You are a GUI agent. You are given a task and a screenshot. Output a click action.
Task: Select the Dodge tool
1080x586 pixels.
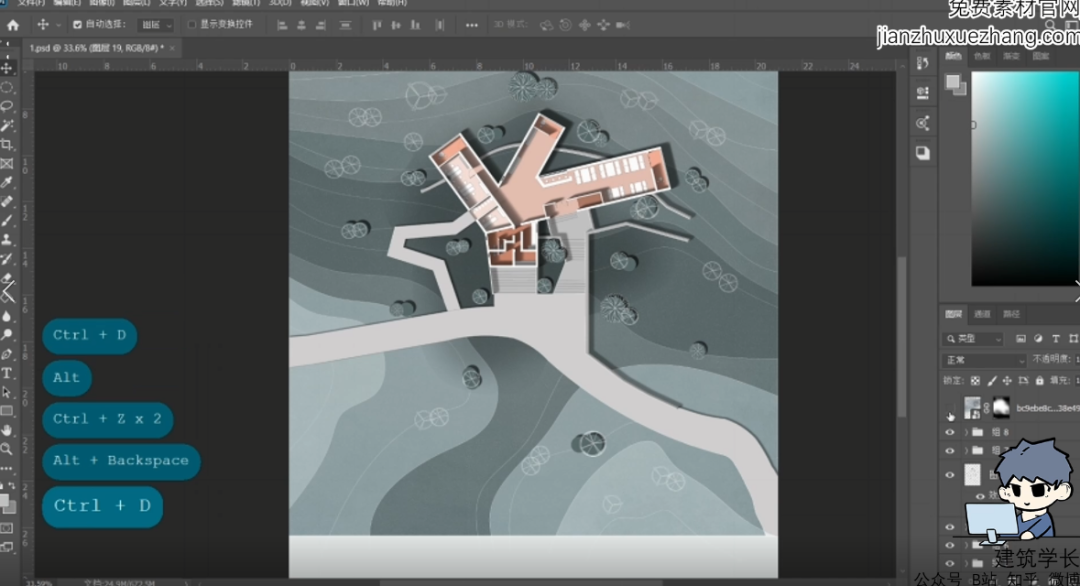[7, 335]
